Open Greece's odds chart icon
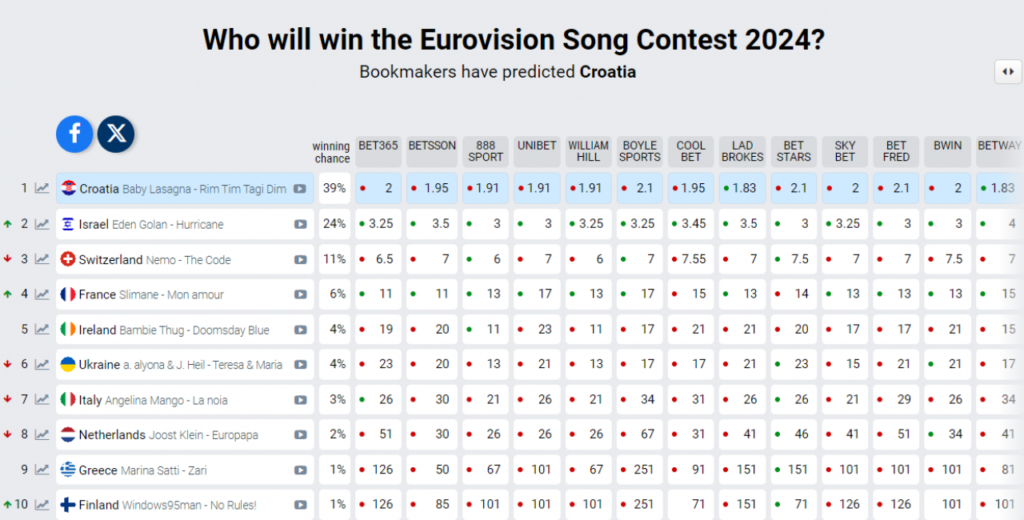Image resolution: width=1024 pixels, height=520 pixels. [42, 470]
